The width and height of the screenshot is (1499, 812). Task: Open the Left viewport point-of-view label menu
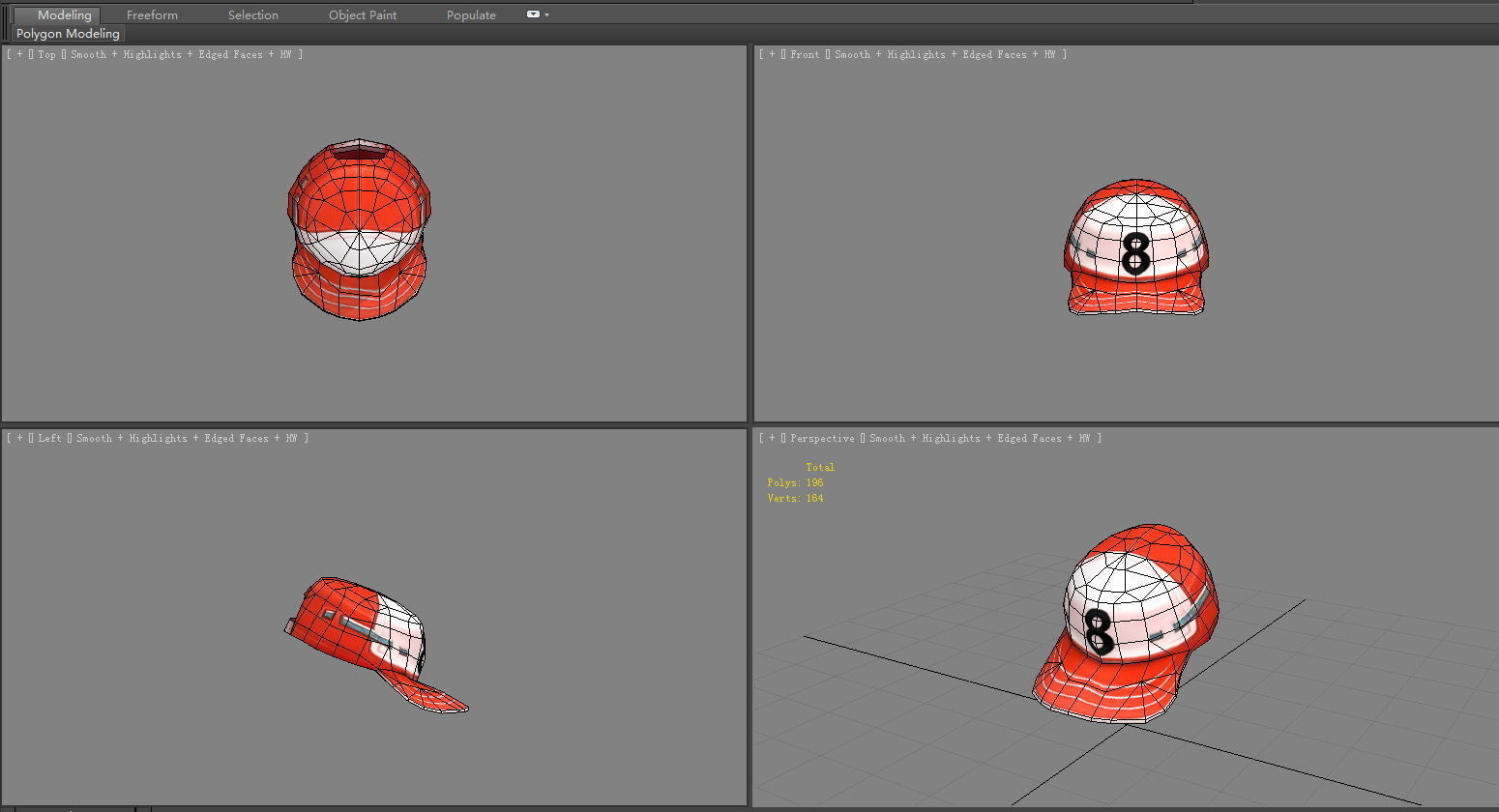click(49, 438)
